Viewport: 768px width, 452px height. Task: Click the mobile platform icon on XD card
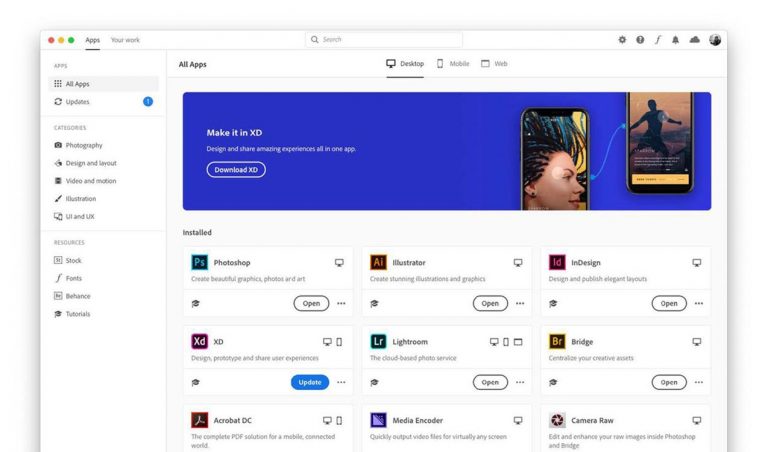[x=339, y=342]
